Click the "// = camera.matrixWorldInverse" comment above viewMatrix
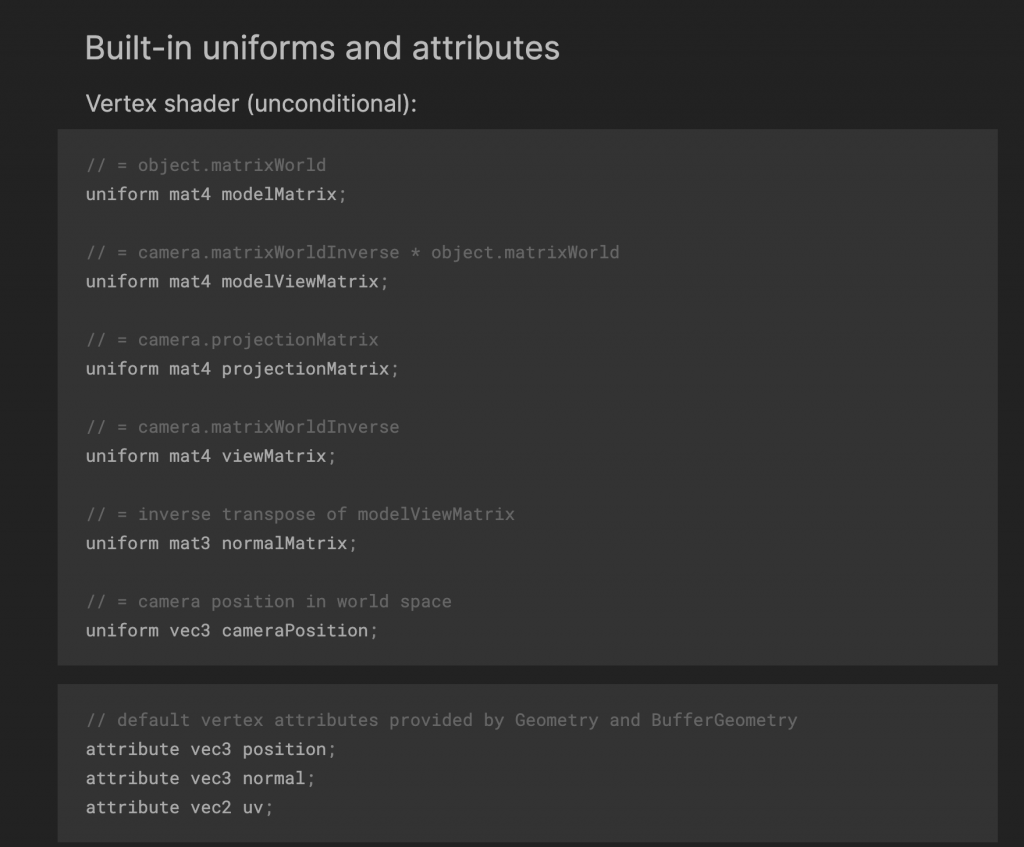Image resolution: width=1024 pixels, height=847 pixels. click(x=242, y=427)
